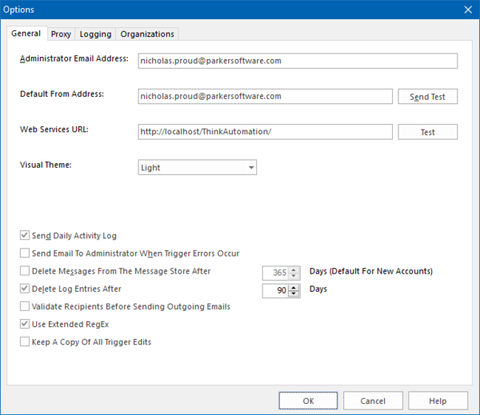The width and height of the screenshot is (480, 415).
Task: Toggle Use Extended RegEx checkbox
Action: 25,324
